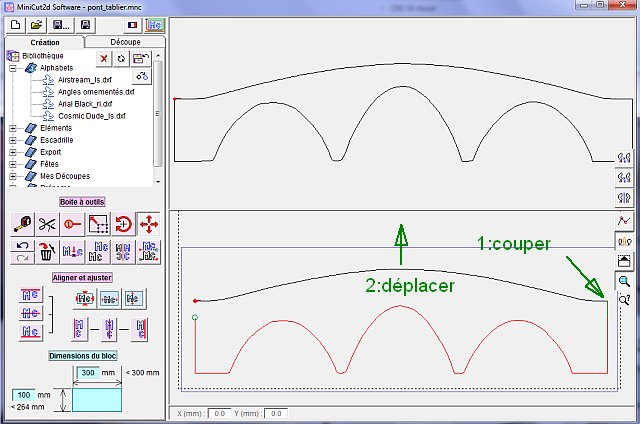Select the scissors cut tool
The width and height of the screenshot is (640, 424).
coord(47,224)
